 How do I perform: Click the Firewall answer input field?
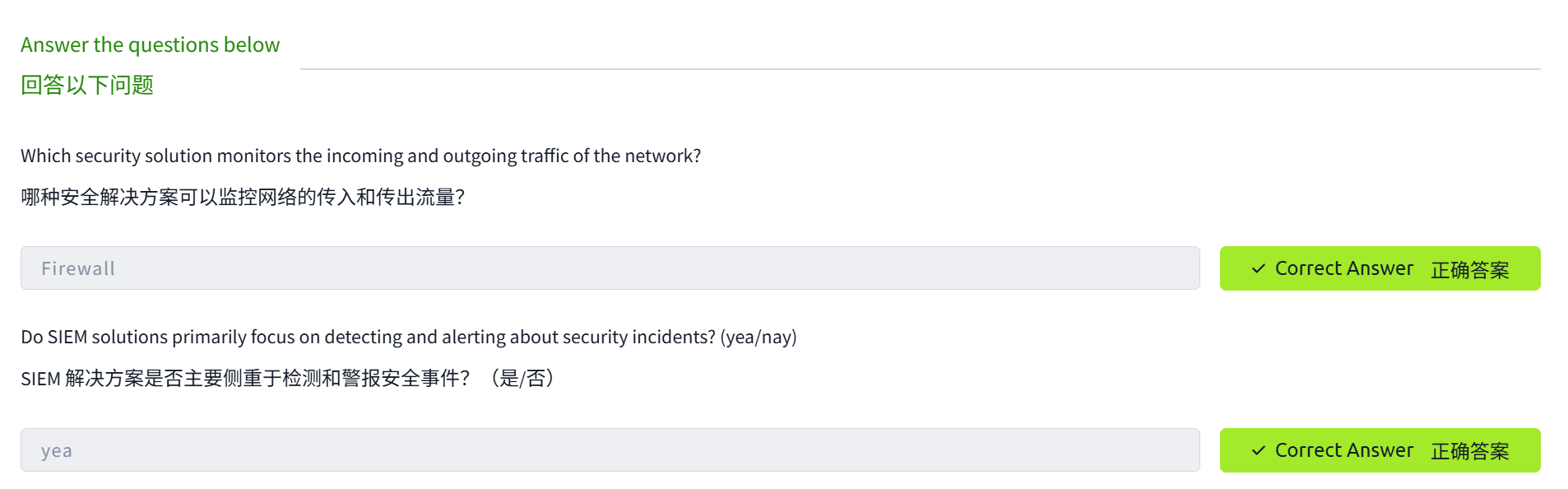(x=610, y=268)
